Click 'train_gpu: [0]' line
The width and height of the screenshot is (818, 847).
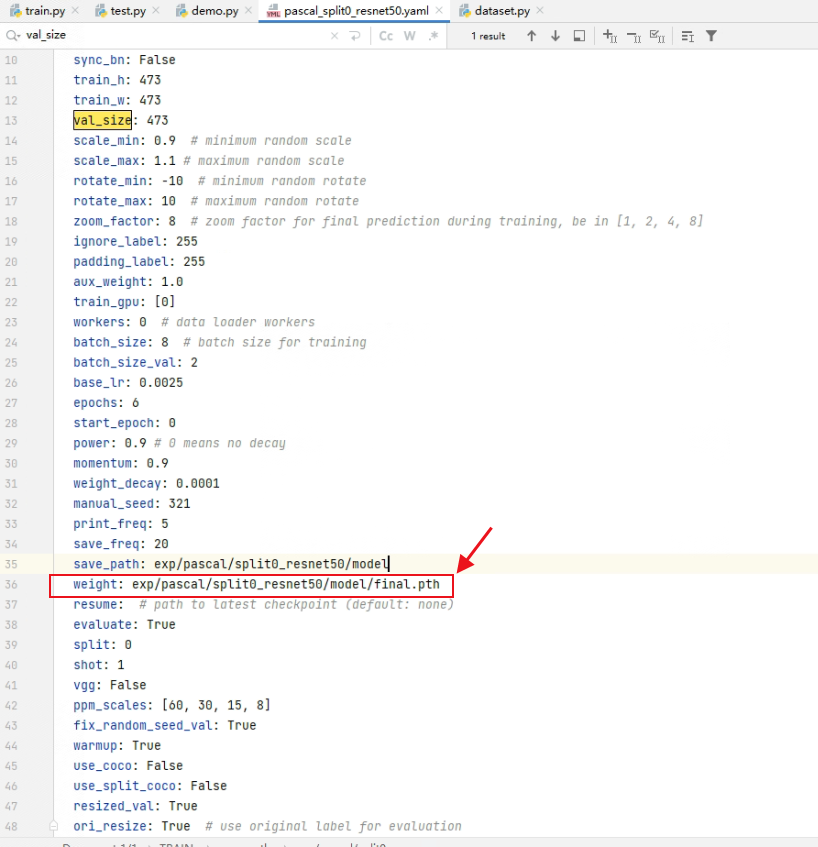click(x=124, y=302)
